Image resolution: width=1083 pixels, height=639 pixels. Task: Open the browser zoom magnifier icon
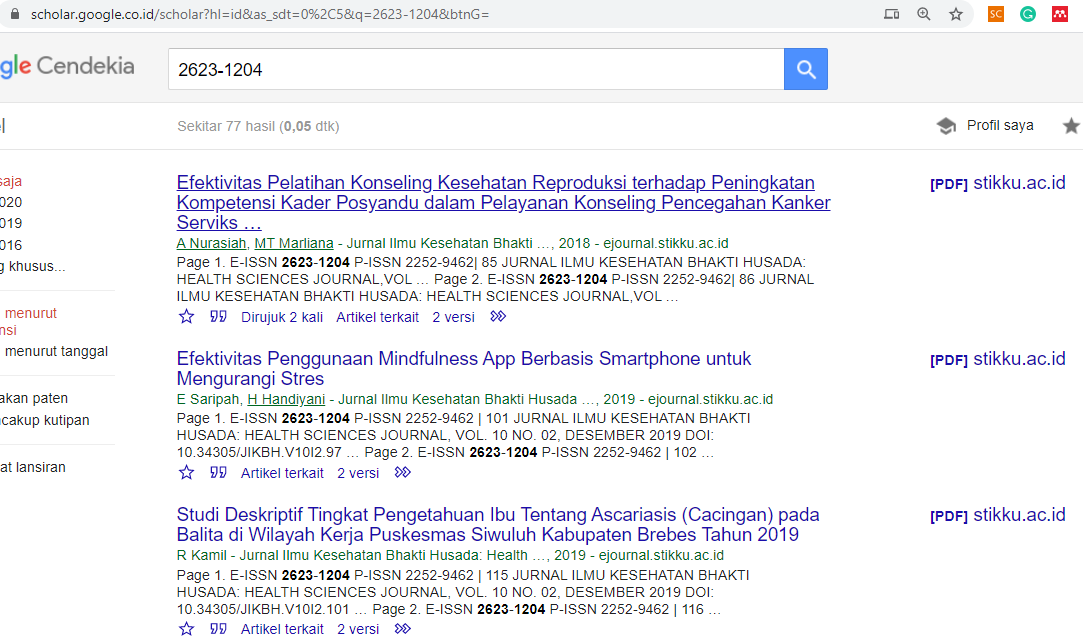tap(924, 14)
